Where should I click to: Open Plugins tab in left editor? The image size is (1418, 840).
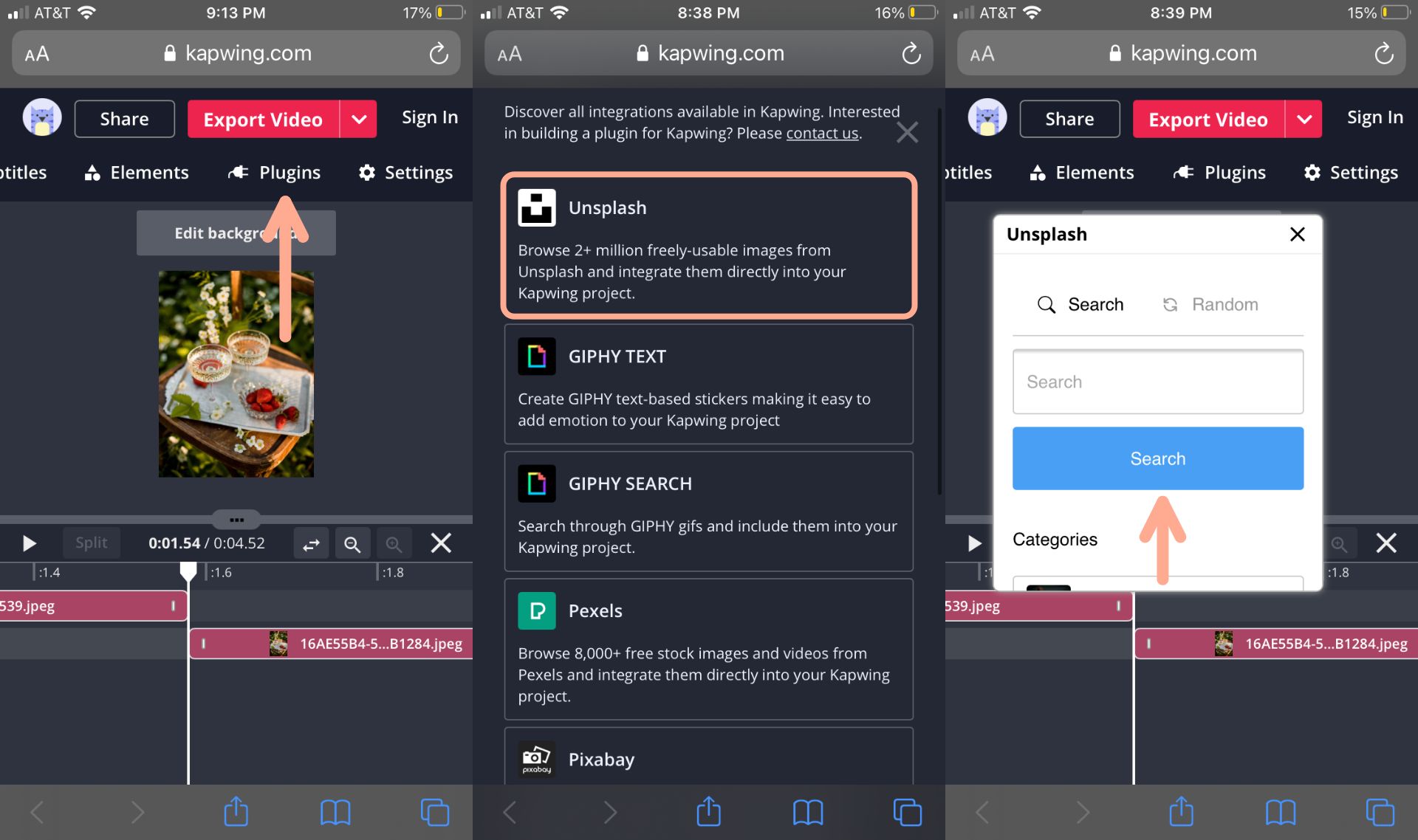click(275, 173)
